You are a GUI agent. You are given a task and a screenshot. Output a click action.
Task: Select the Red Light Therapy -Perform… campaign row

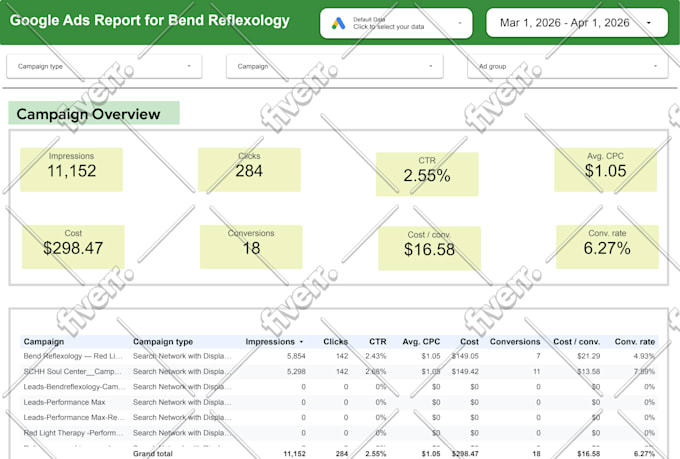point(339,433)
